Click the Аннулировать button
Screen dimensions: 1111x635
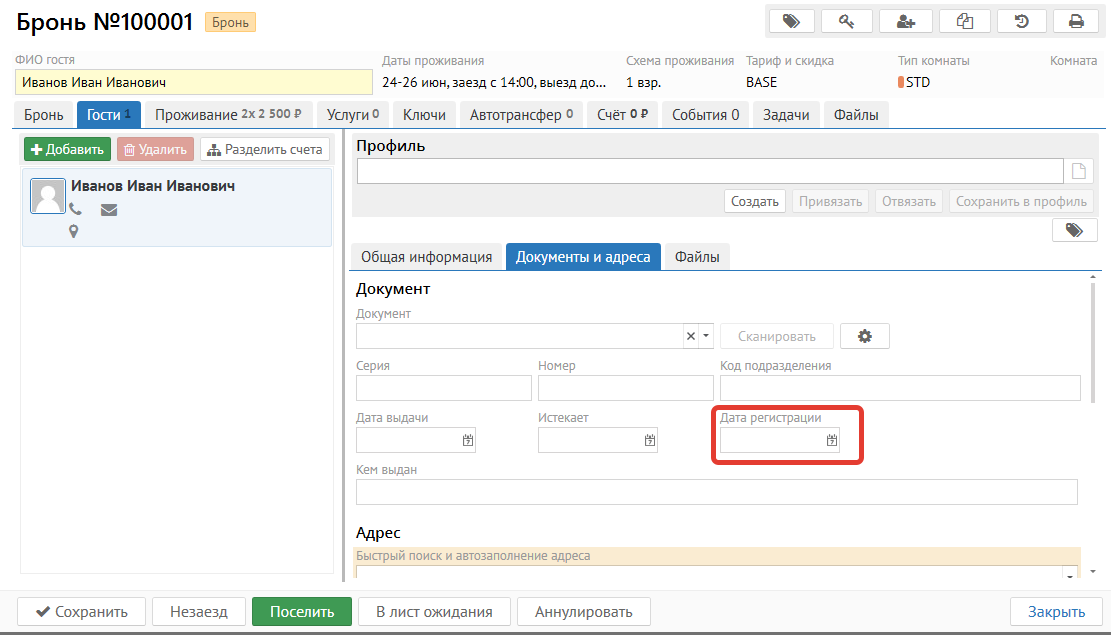coord(583,612)
